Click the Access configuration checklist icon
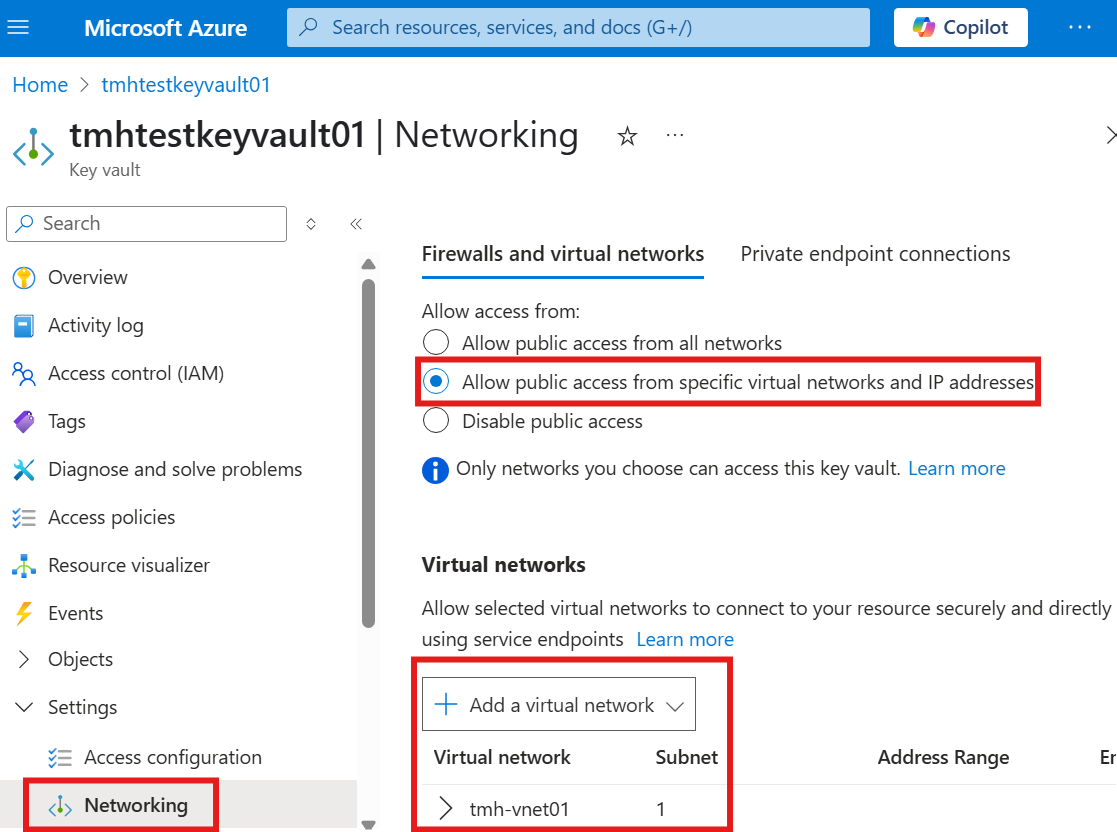The height and width of the screenshot is (832, 1117). (x=60, y=758)
